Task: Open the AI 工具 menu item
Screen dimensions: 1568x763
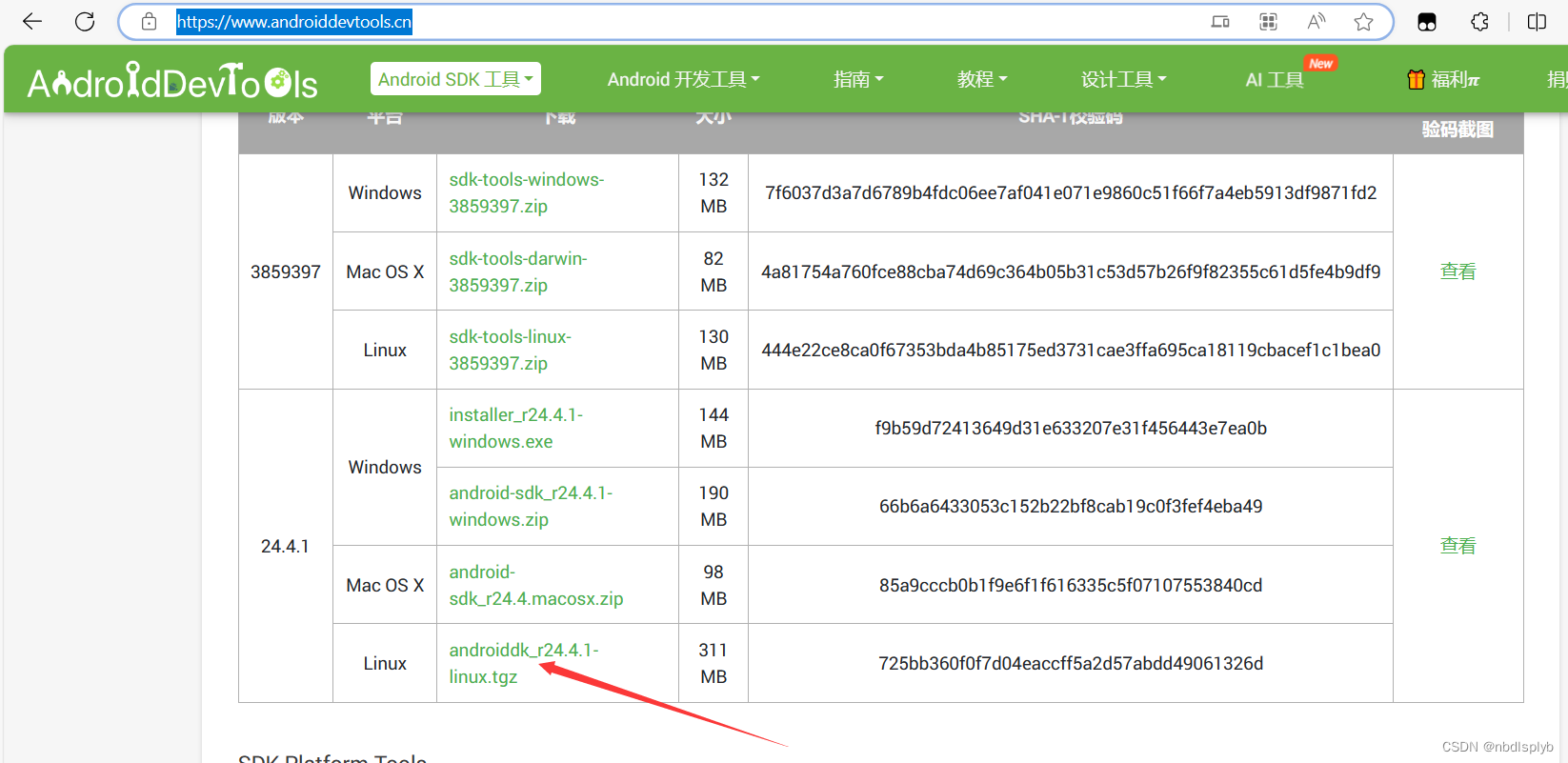Action: [1275, 80]
